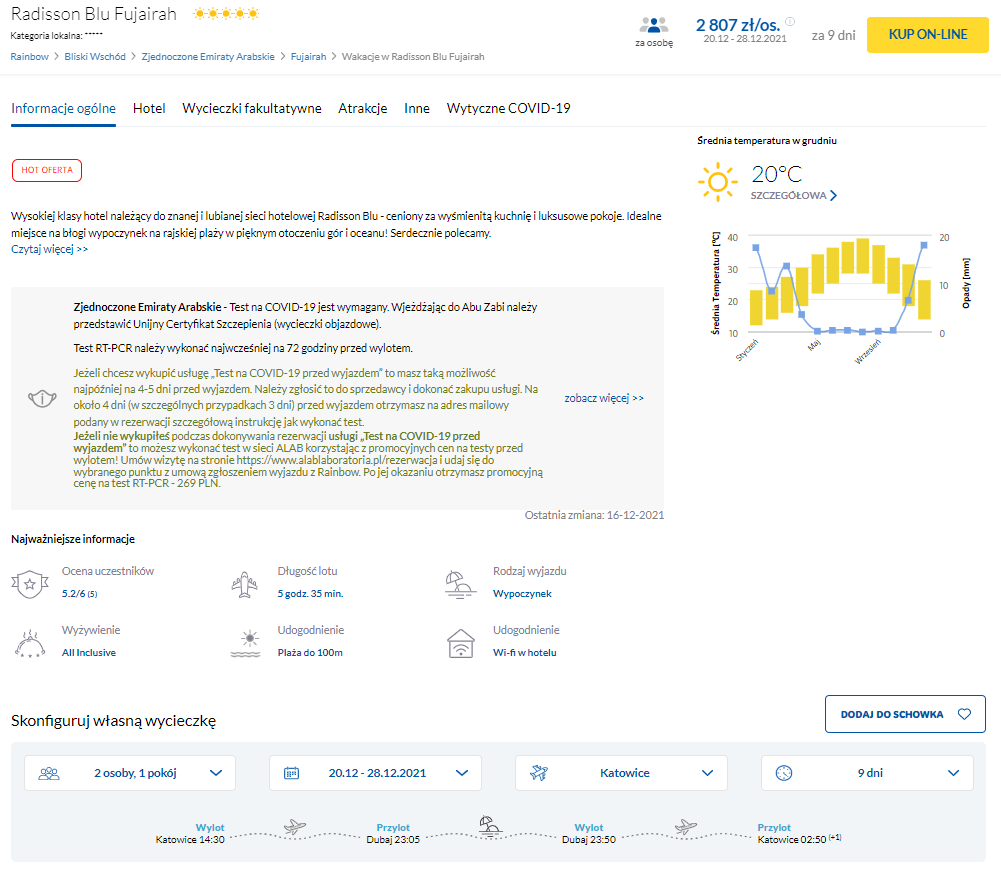
Task: Open the Wycieczki fakultatywne tab
Action: pyautogui.click(x=252, y=108)
